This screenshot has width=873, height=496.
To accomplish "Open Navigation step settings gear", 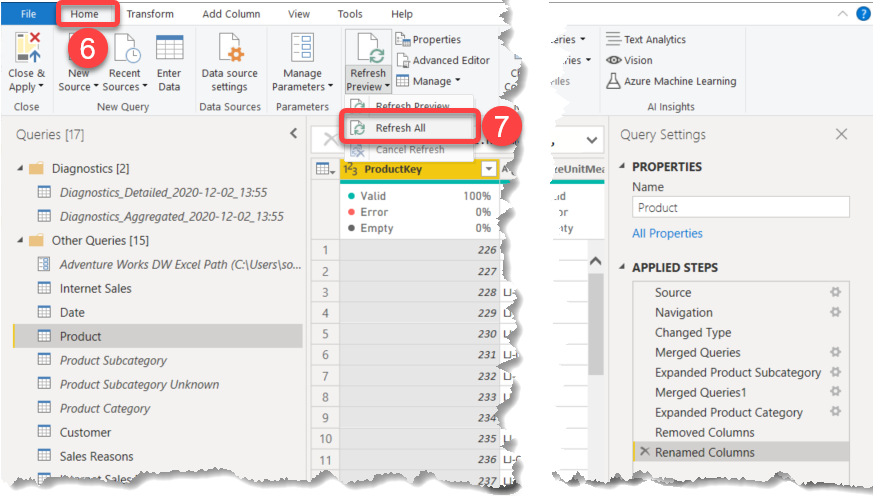I will 835,312.
